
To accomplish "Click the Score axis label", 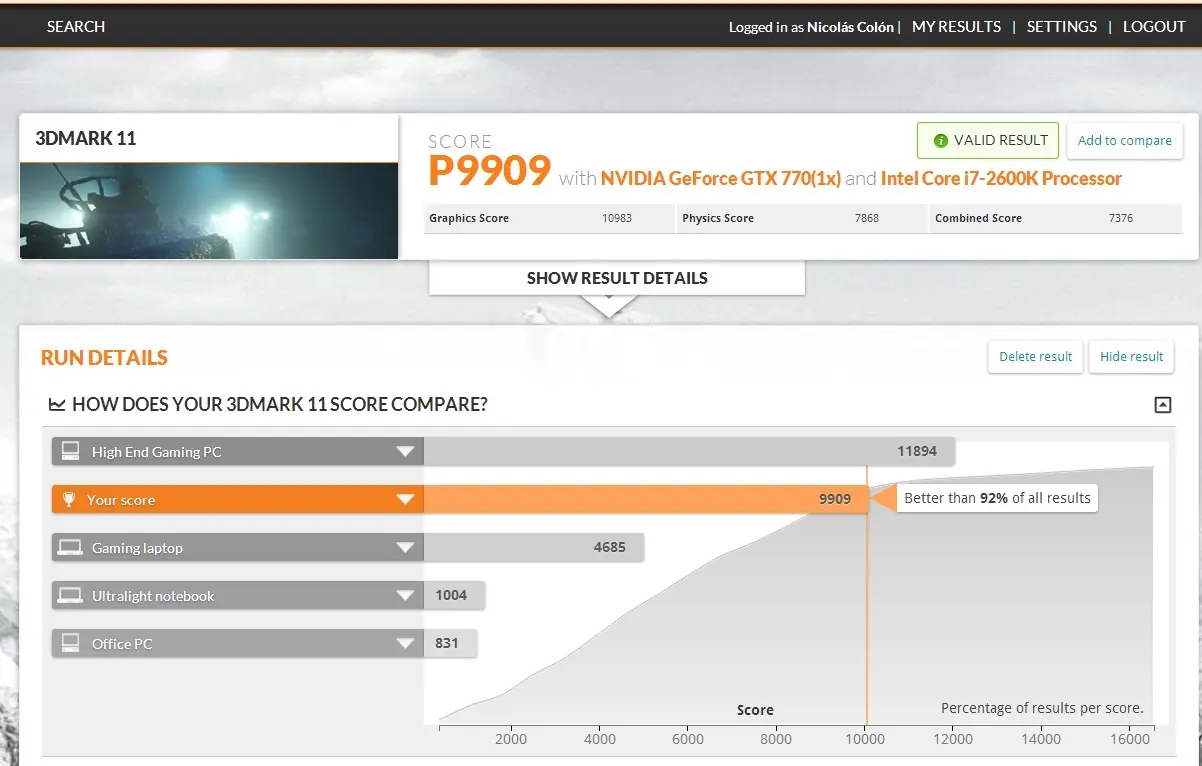I will pos(755,710).
